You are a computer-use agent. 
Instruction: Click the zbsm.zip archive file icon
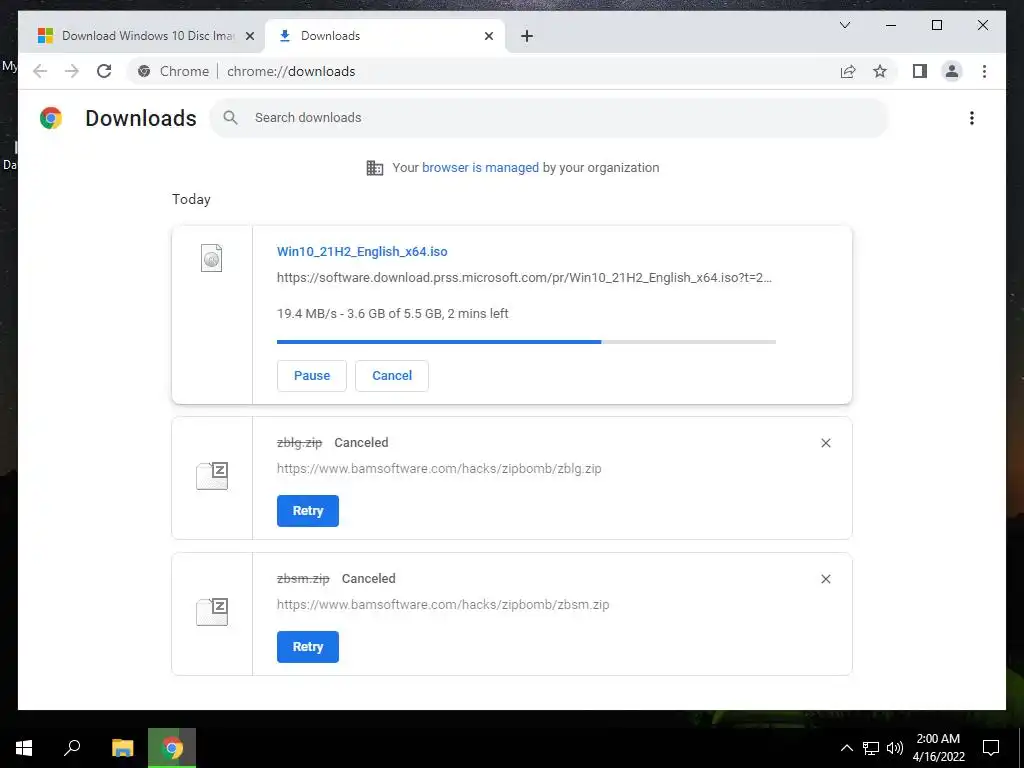point(212,611)
